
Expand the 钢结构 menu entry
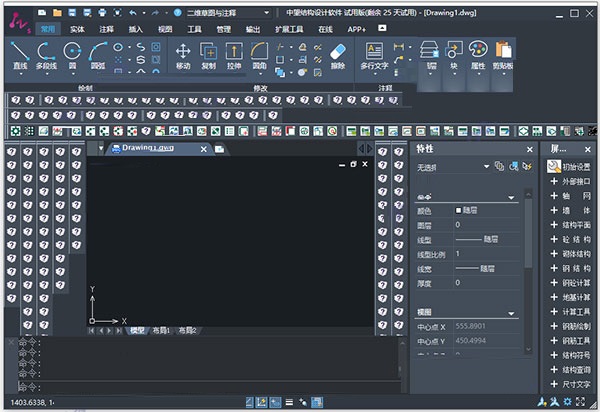coord(570,268)
